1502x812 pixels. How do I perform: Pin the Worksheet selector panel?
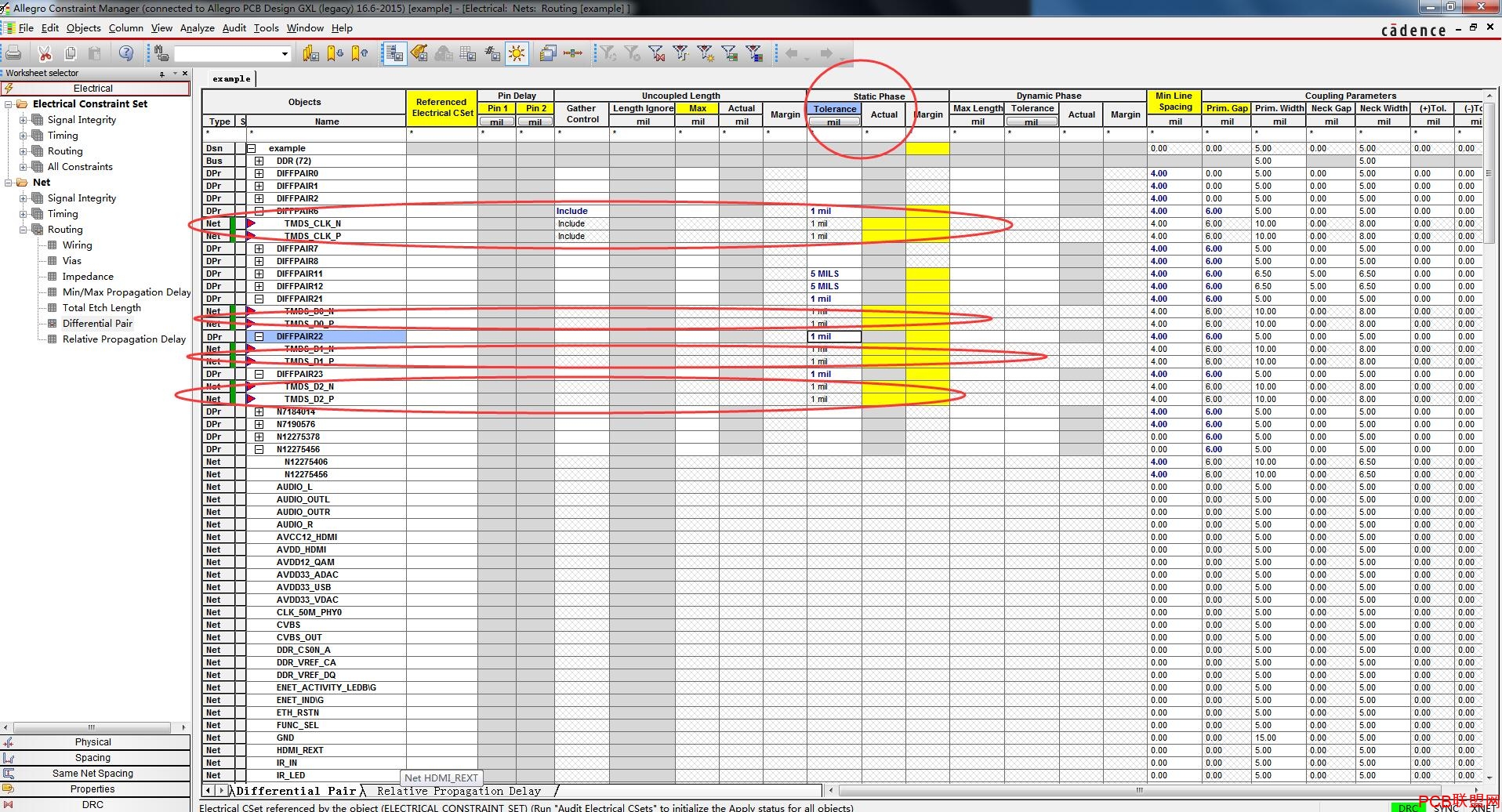[162, 74]
